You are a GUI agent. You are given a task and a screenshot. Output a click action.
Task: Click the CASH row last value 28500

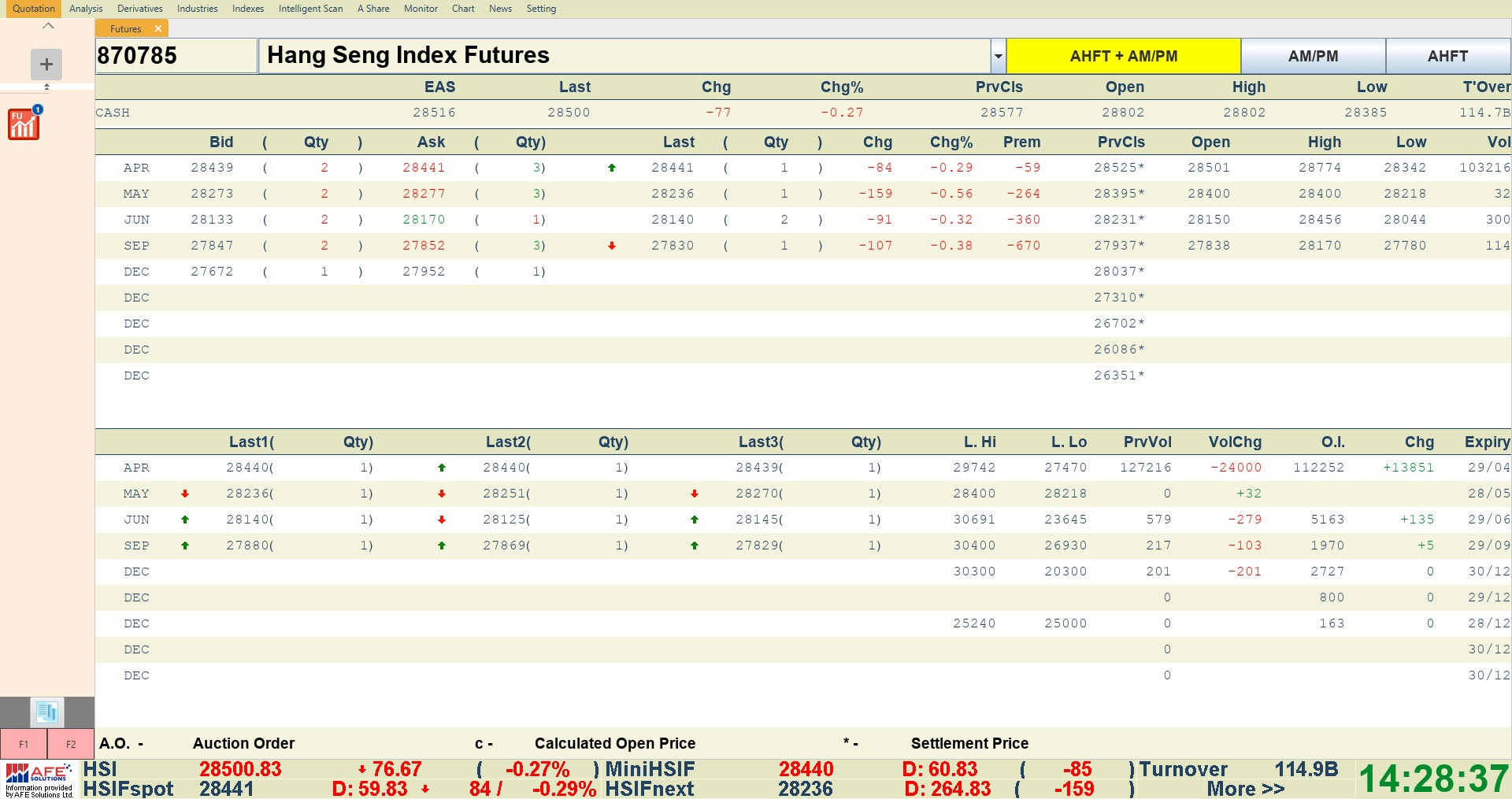pyautogui.click(x=569, y=113)
